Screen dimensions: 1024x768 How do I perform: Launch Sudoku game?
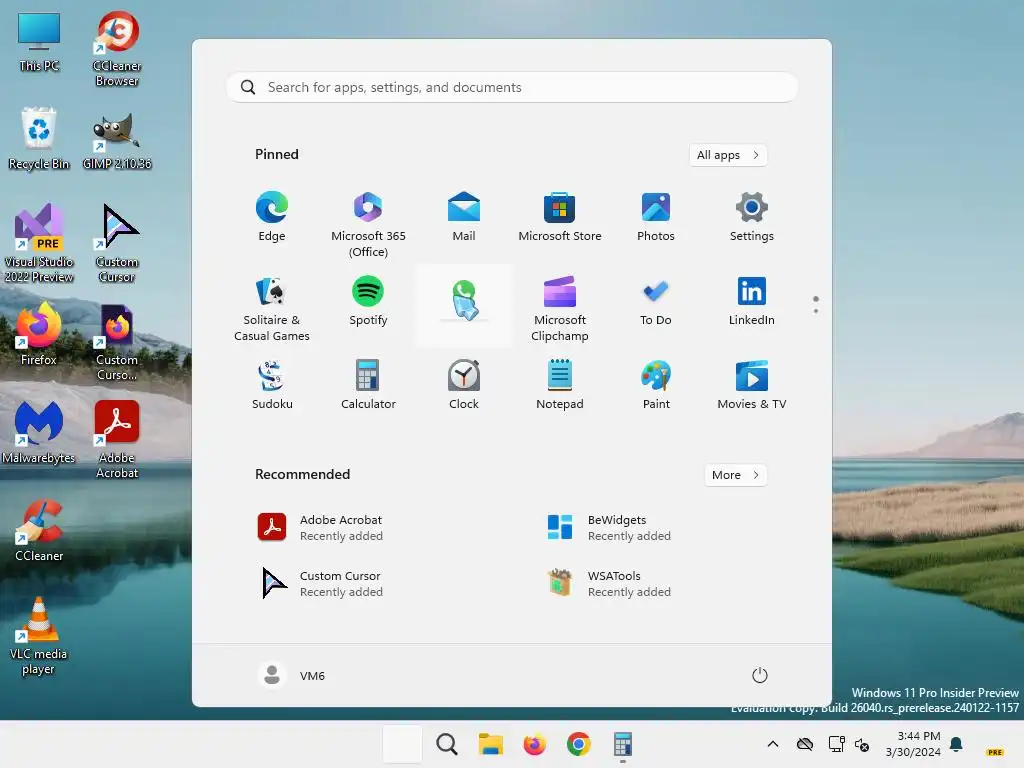(x=272, y=385)
